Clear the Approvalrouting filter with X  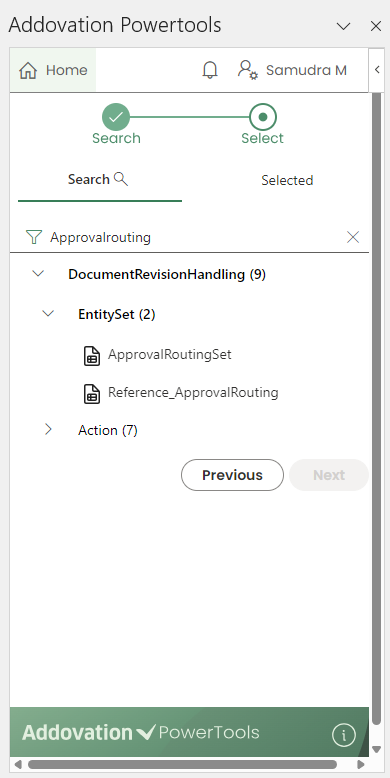click(353, 237)
